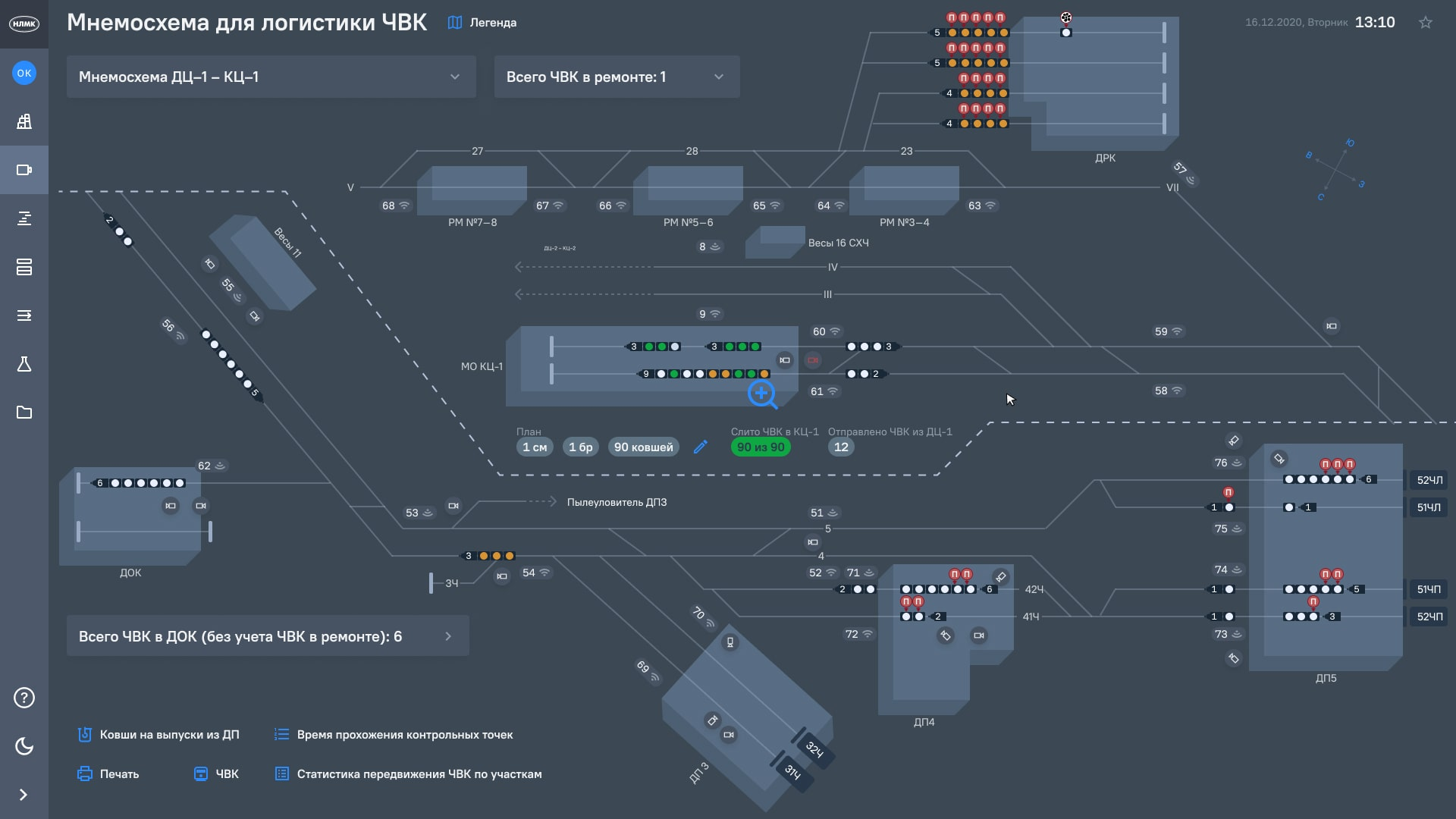Viewport: 1456px width, 819px height.
Task: Click the green 90 из 90 badge
Action: pos(761,447)
